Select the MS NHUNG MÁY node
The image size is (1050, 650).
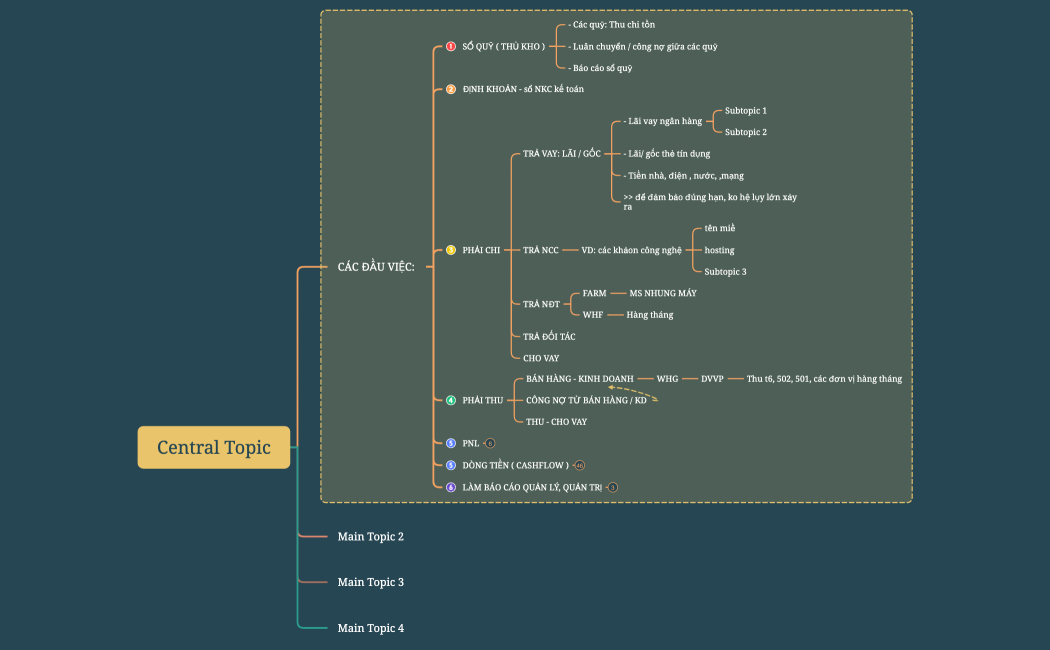663,293
